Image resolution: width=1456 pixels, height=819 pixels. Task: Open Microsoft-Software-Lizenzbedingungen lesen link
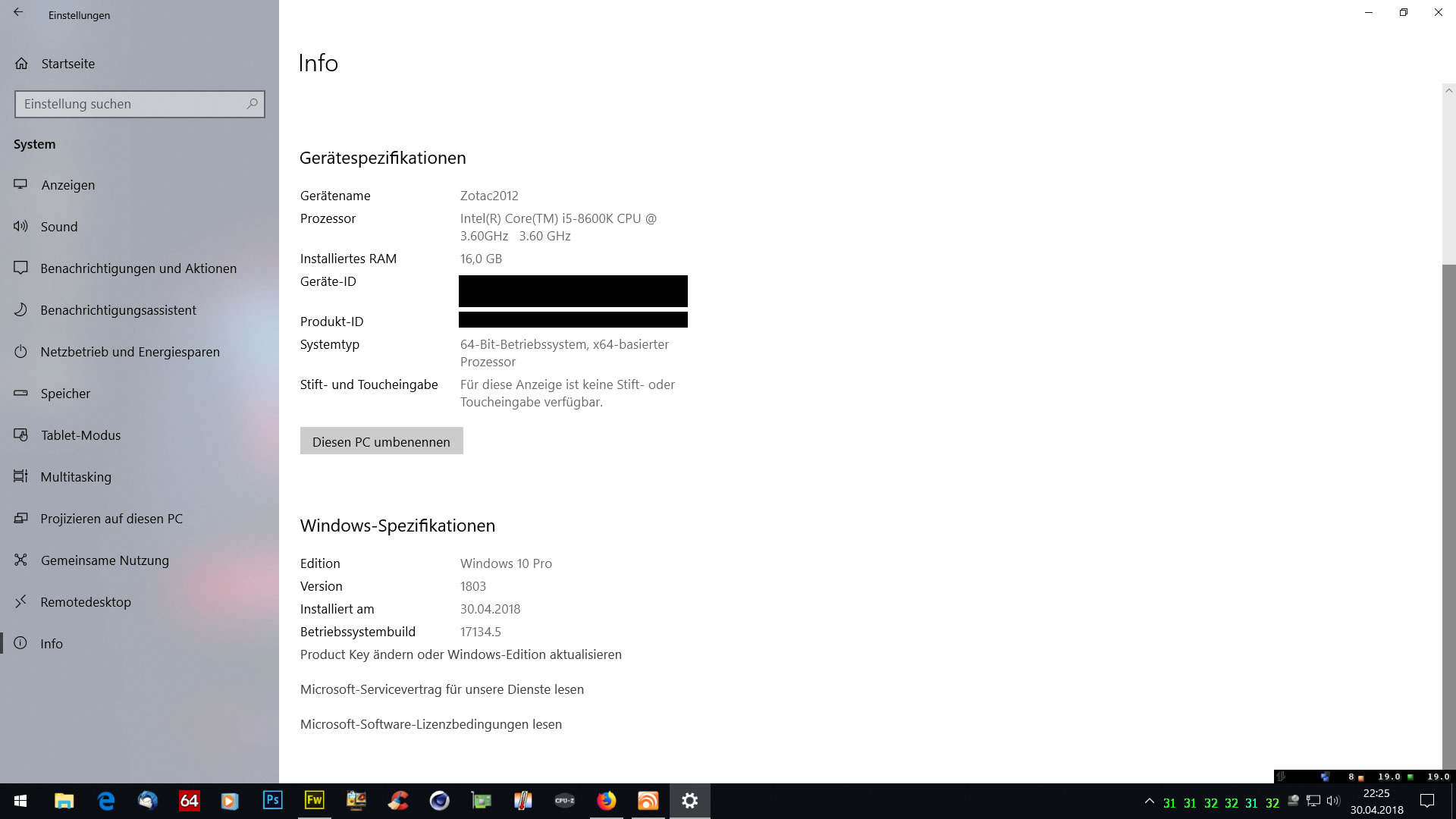431,724
